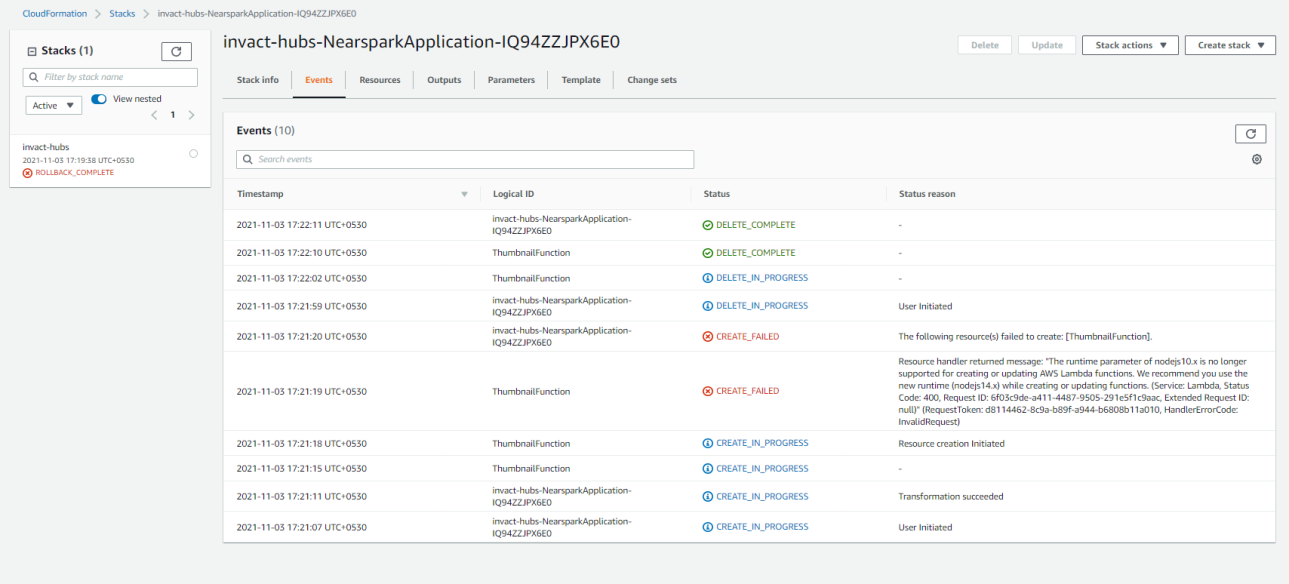The width and height of the screenshot is (1289, 584).
Task: Open Stacks breadcrumb link
Action: 122,14
